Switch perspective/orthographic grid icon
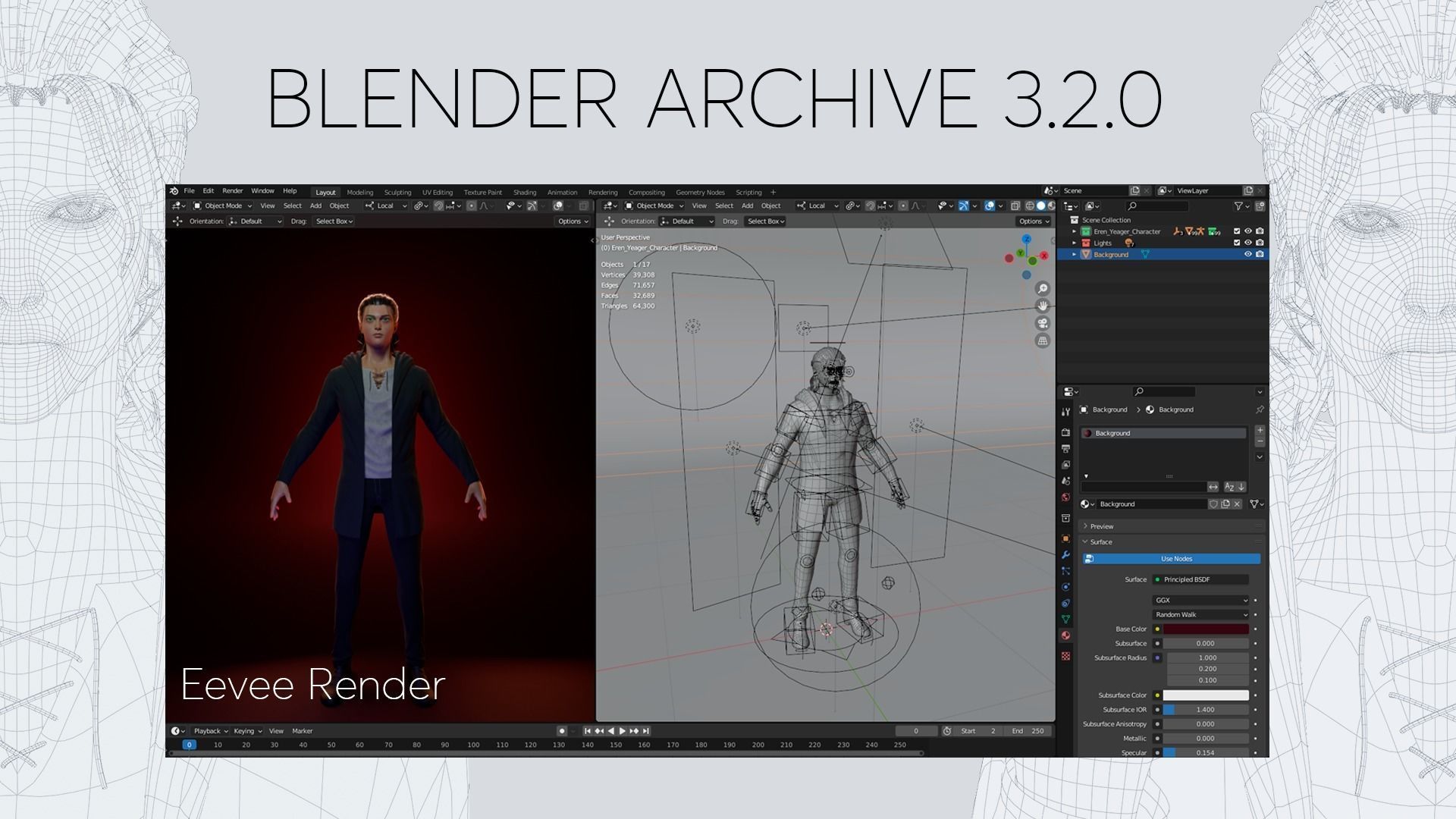This screenshot has height=819, width=1456. 1043,340
